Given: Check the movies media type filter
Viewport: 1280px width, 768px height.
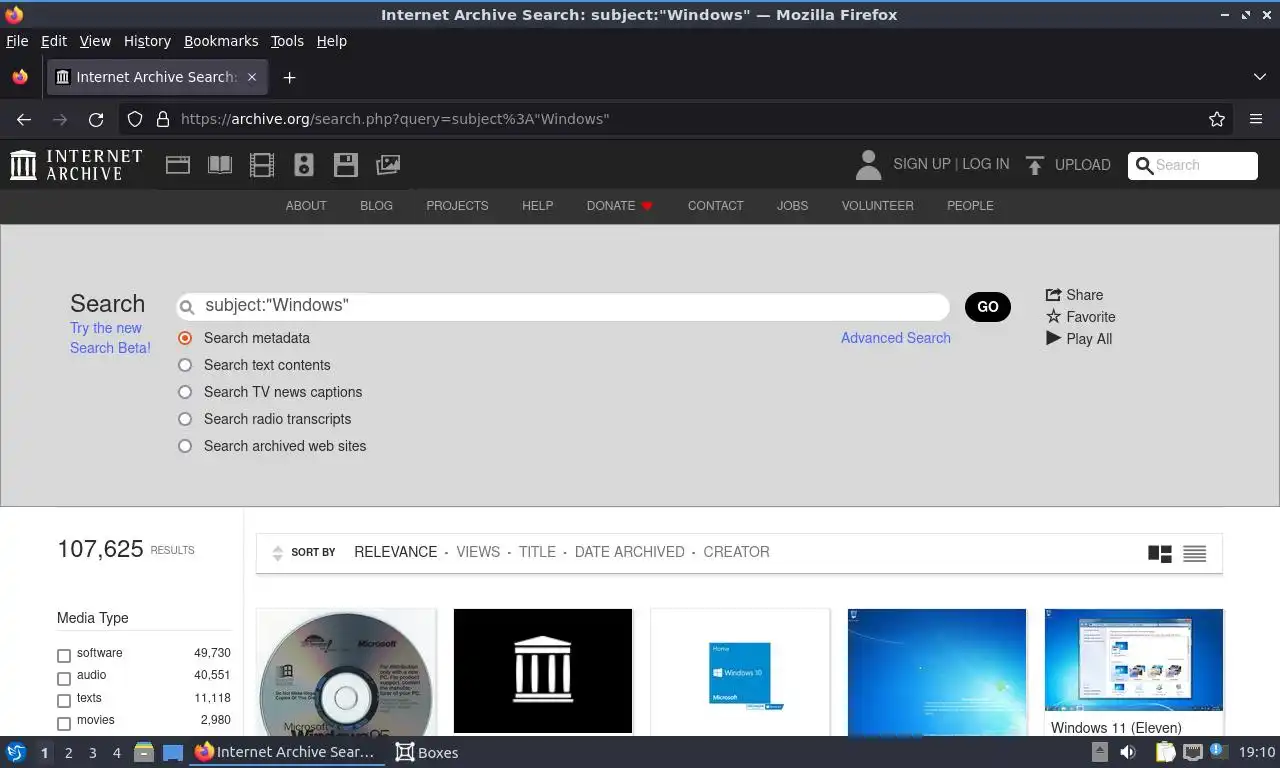Looking at the screenshot, I should coord(64,723).
